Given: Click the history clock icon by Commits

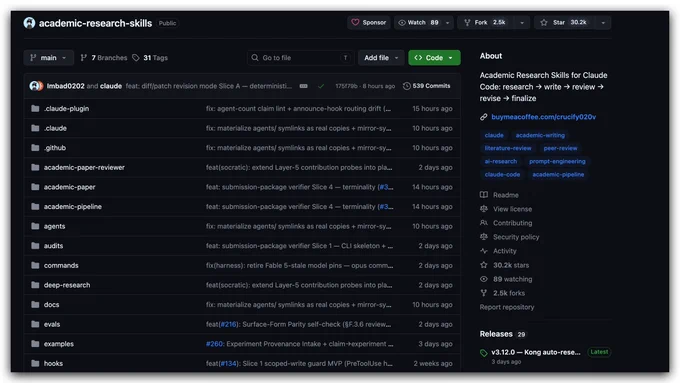Looking at the screenshot, I should pos(406,86).
